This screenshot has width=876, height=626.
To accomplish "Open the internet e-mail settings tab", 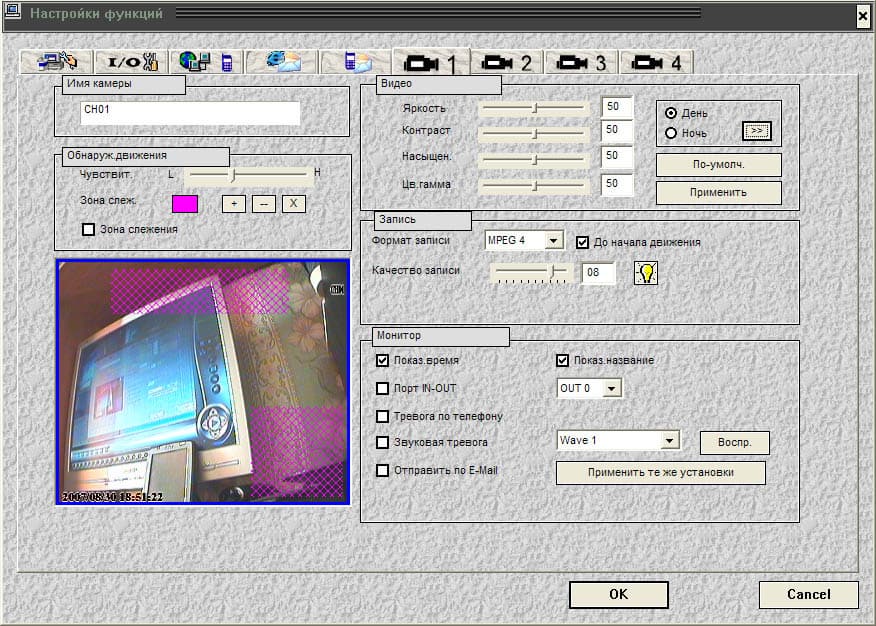I will [281, 62].
